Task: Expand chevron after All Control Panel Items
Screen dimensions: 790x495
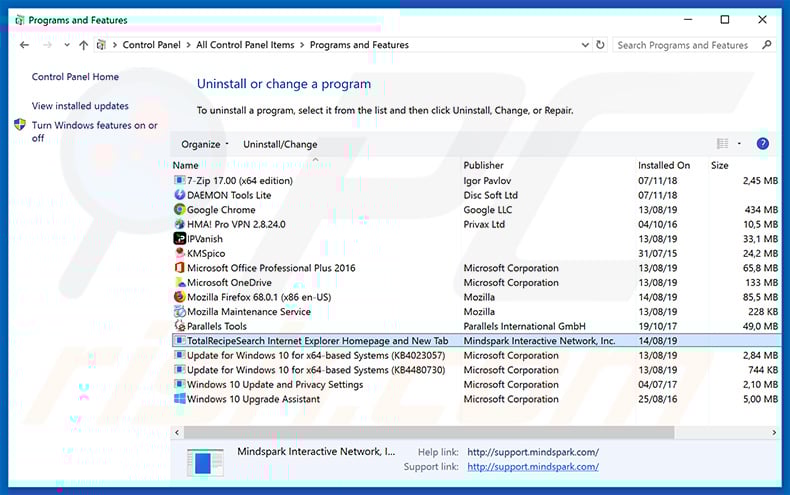Action: click(302, 45)
